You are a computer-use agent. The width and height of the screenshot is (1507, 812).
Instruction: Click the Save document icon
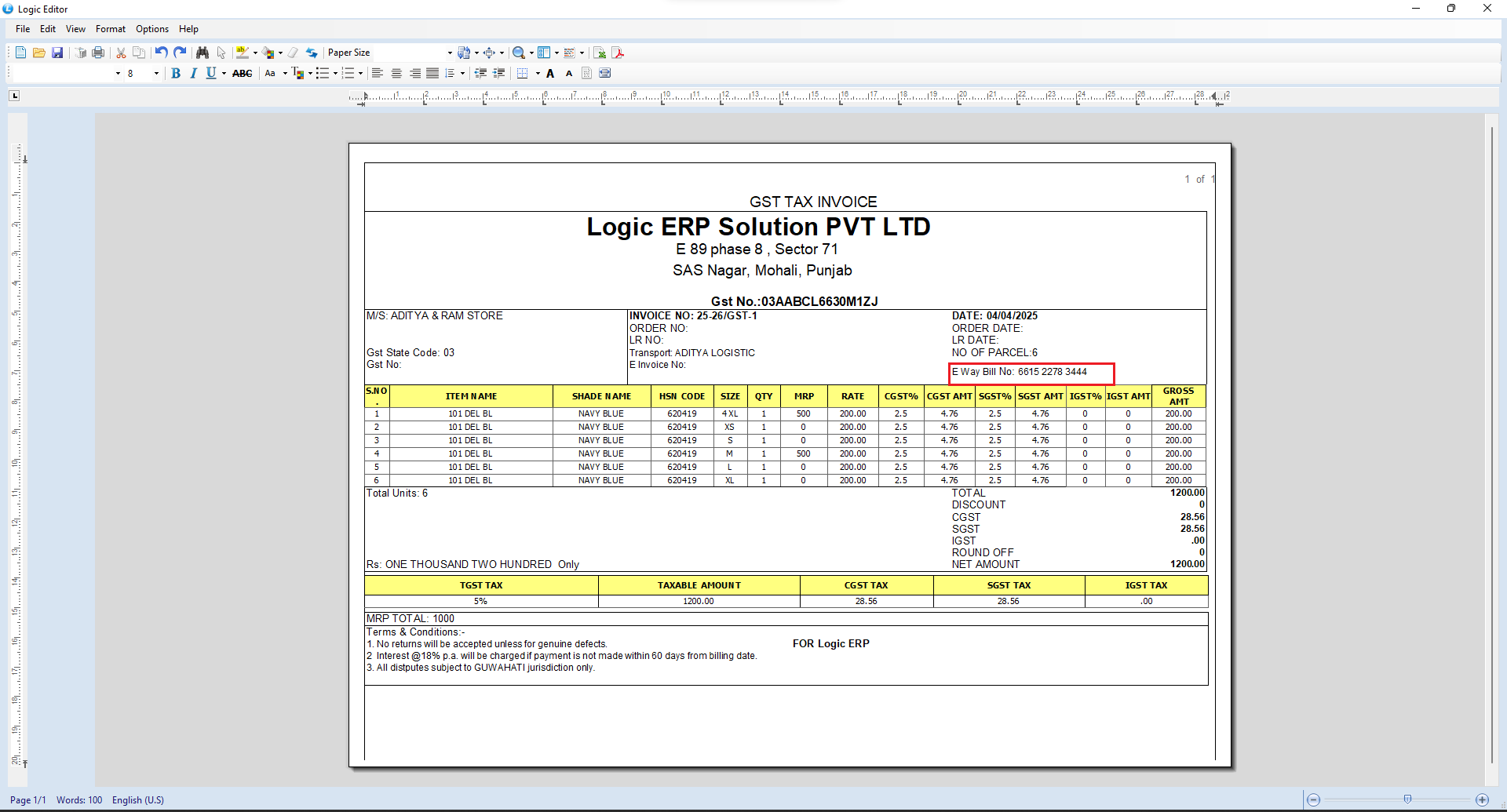coord(57,53)
